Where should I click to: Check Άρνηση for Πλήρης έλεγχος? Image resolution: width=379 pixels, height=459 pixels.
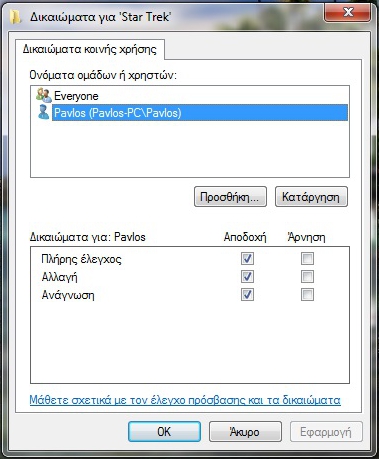click(307, 259)
